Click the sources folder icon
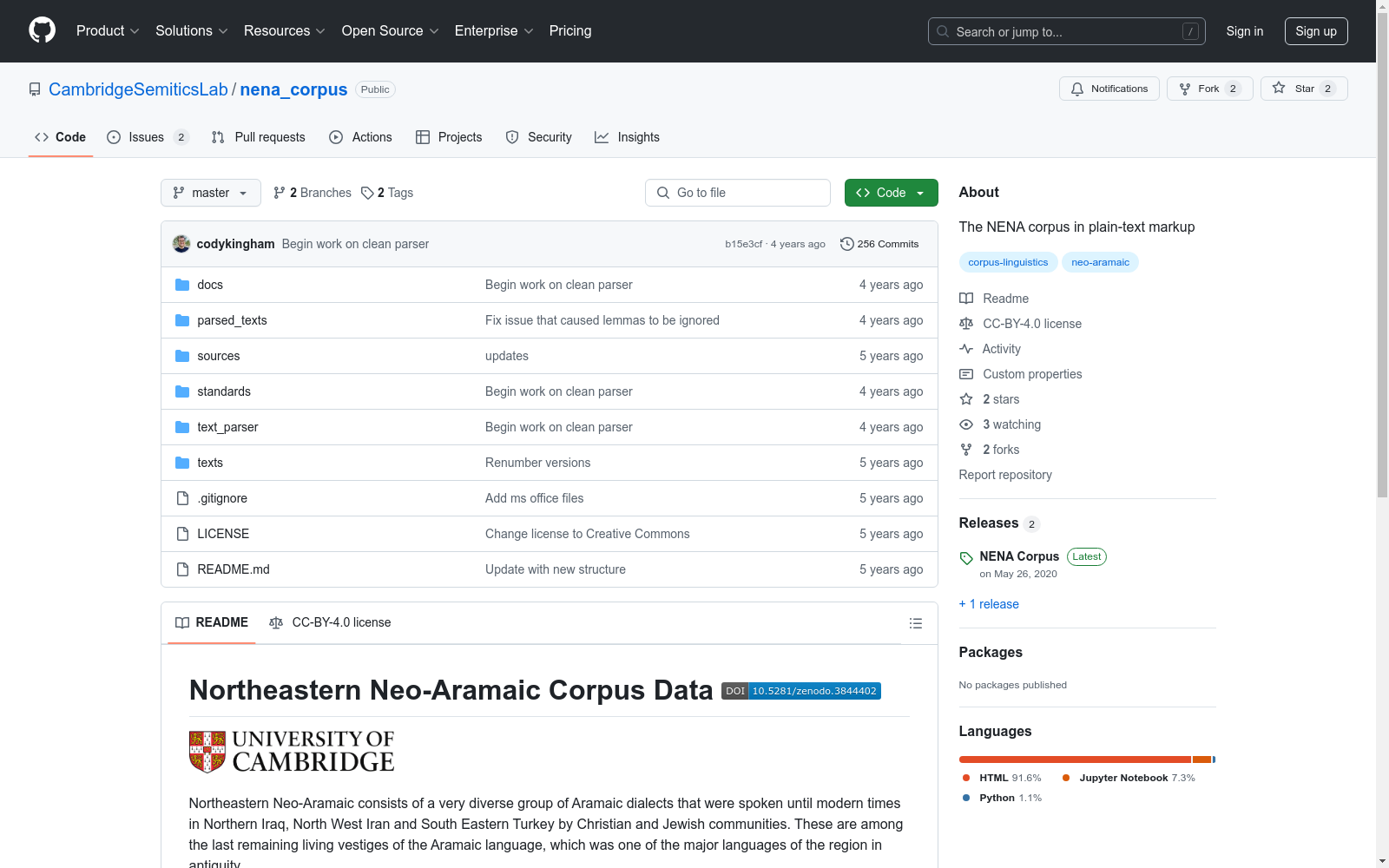 (182, 356)
